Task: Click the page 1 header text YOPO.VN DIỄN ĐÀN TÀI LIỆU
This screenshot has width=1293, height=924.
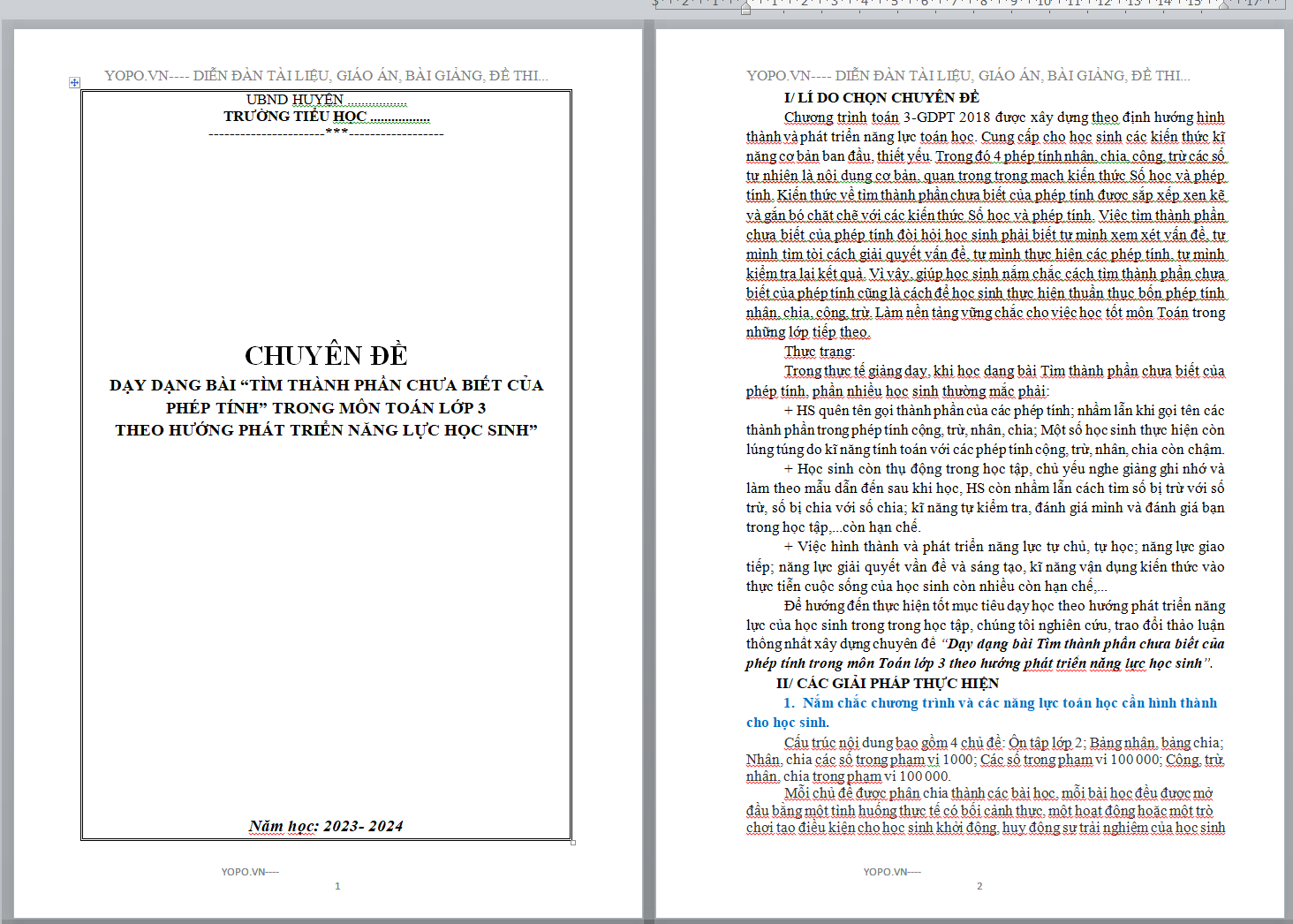Action: point(326,76)
